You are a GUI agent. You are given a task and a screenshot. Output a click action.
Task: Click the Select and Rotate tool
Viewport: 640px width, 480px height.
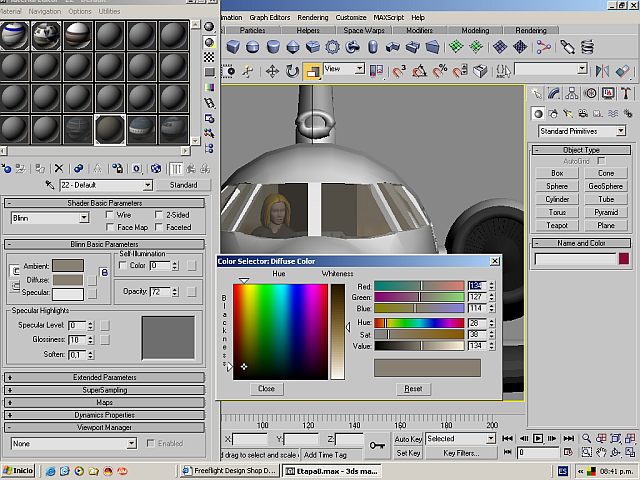pos(292,71)
